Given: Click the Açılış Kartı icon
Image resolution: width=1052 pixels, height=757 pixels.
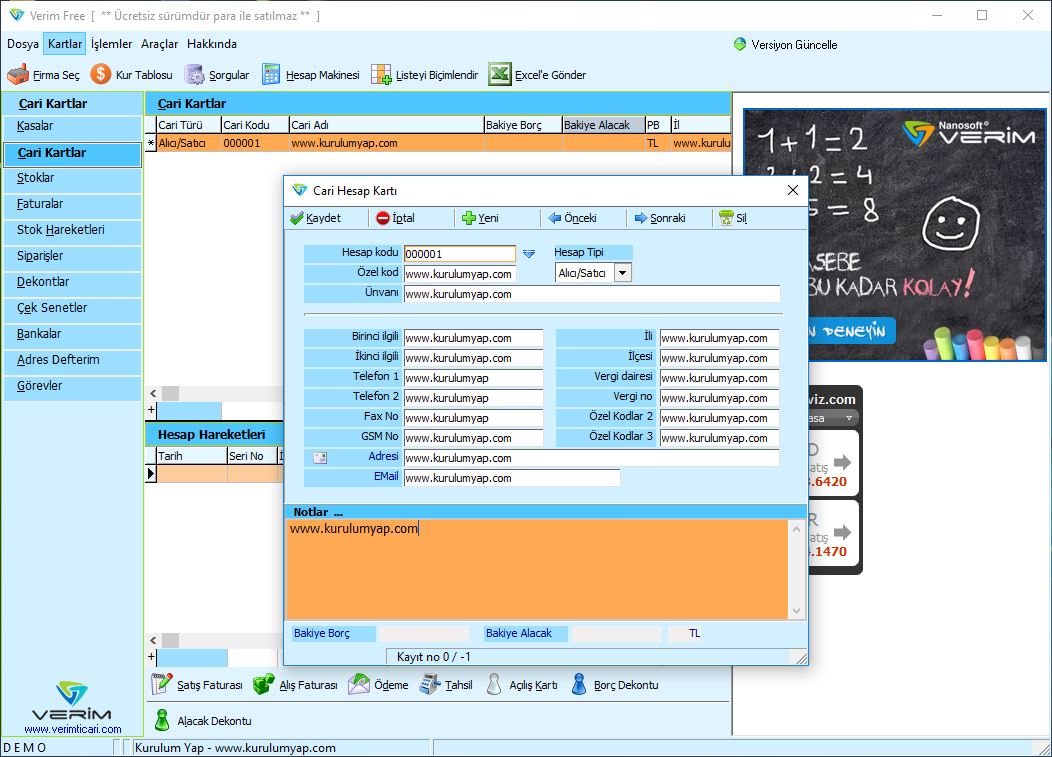Looking at the screenshot, I should [x=494, y=685].
